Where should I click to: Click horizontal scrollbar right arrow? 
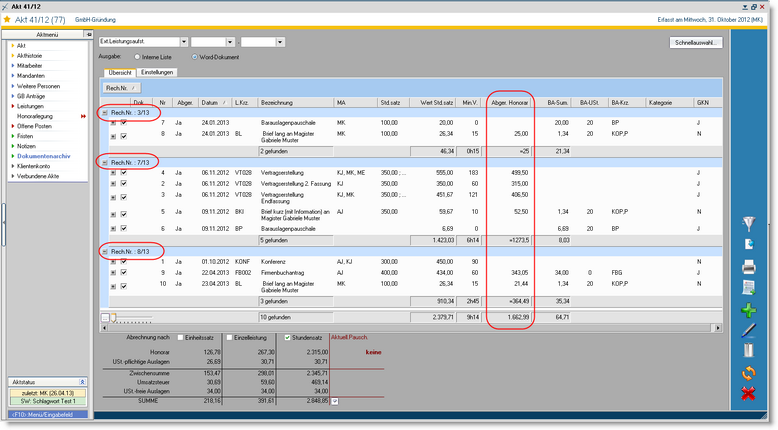click(717, 328)
